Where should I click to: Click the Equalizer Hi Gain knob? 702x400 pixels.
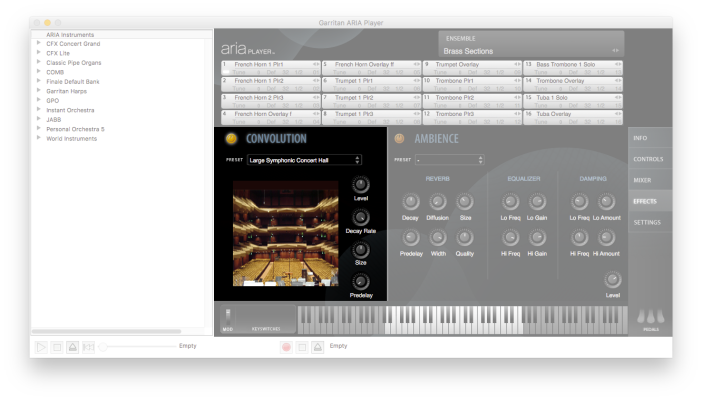pyautogui.click(x=537, y=238)
